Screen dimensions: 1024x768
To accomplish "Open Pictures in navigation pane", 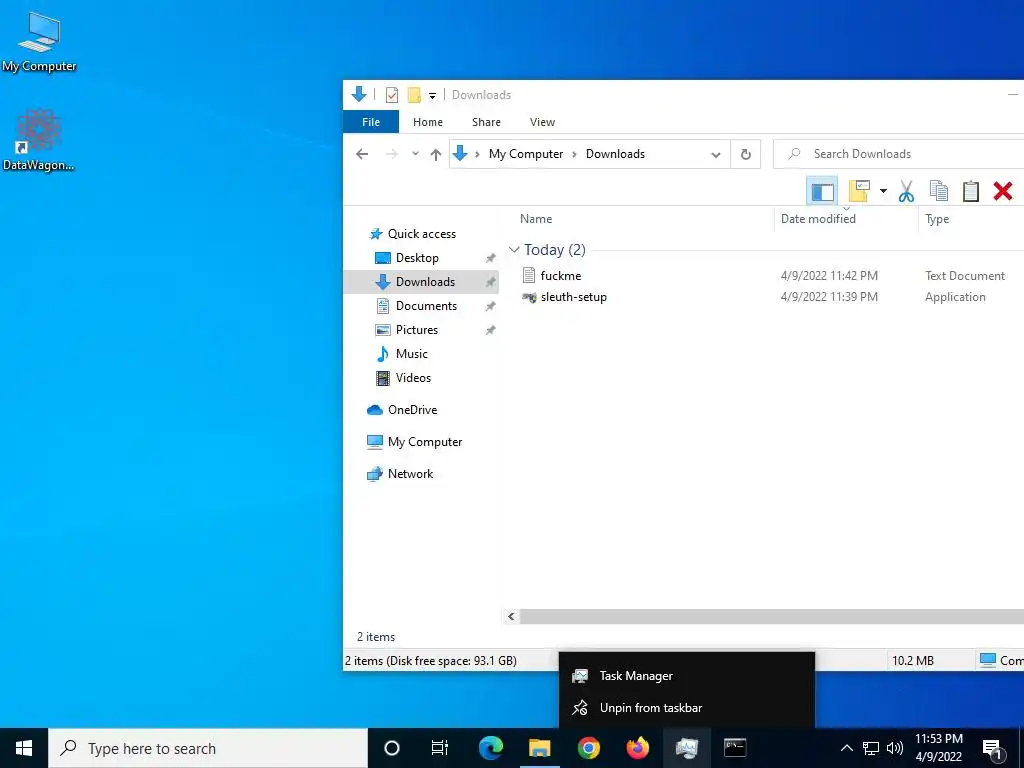I will [x=417, y=330].
